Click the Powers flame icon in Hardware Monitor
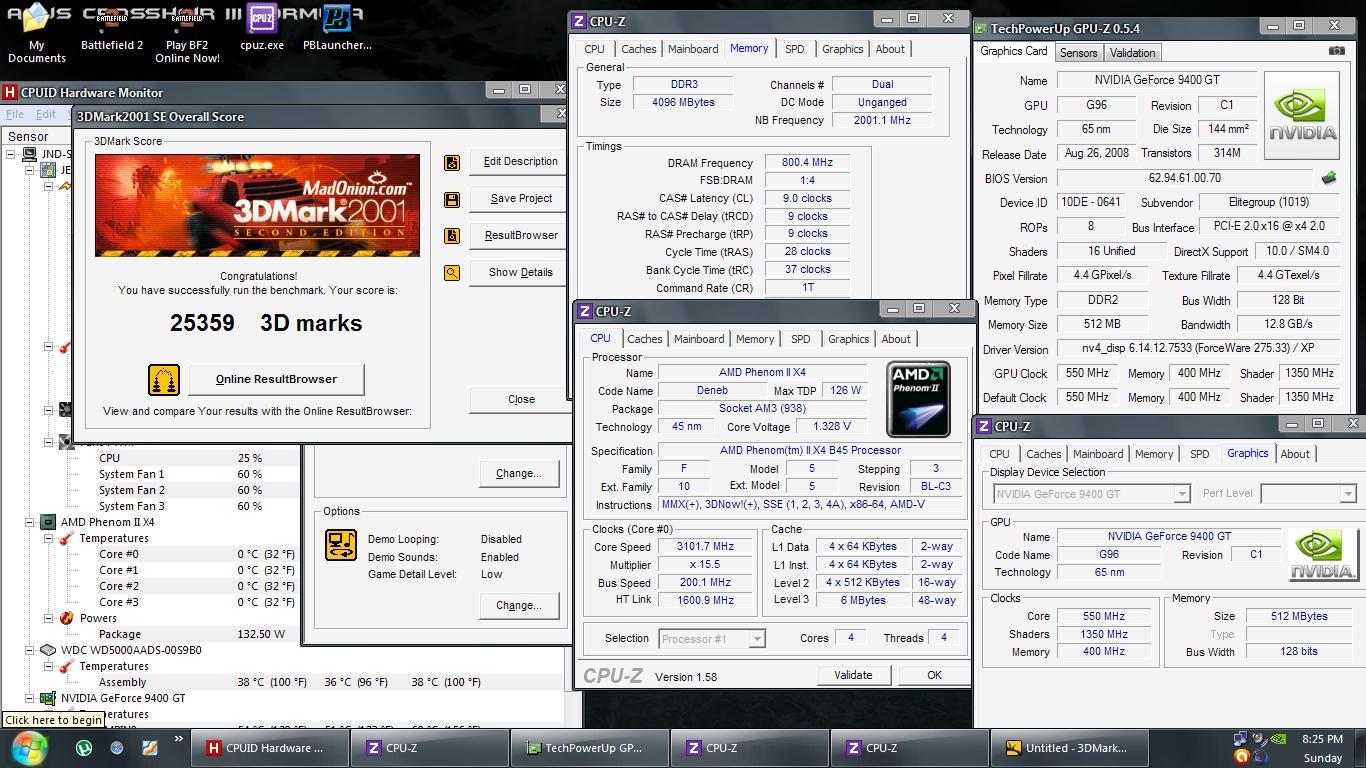1366x768 pixels. coord(66,618)
